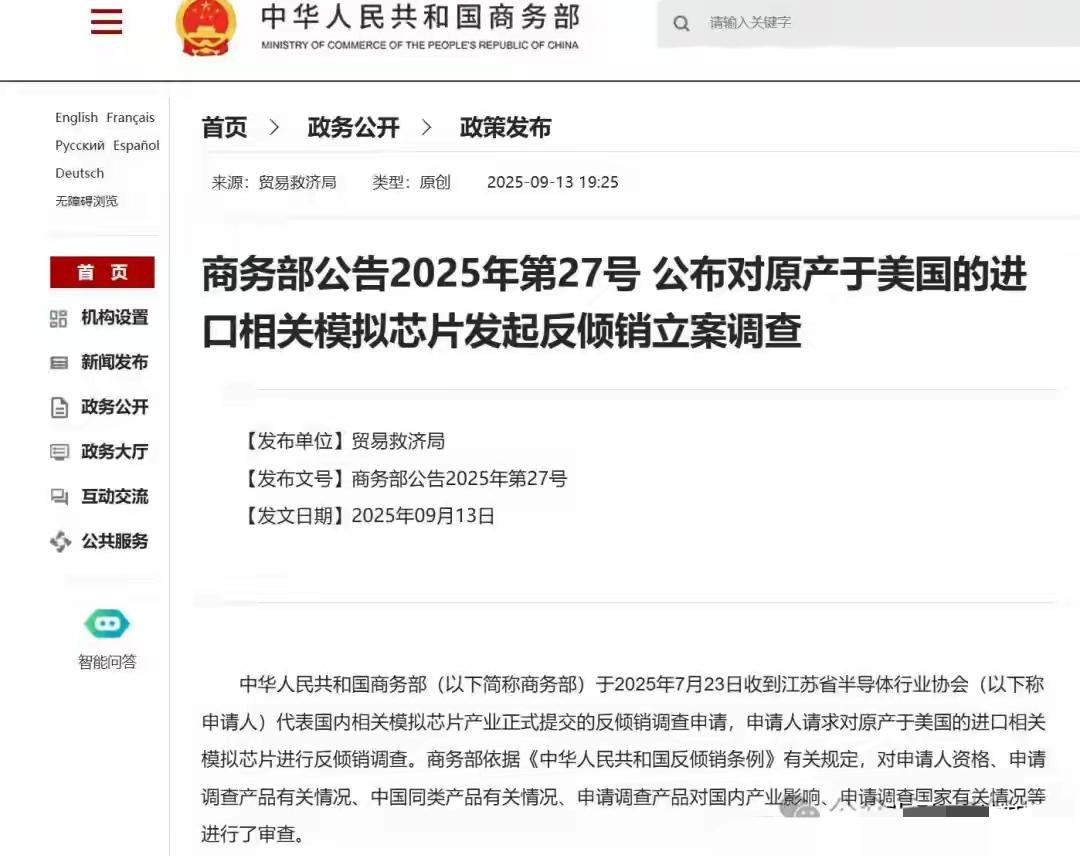Click the 政务公开 document icon
1080x856 pixels.
59,407
